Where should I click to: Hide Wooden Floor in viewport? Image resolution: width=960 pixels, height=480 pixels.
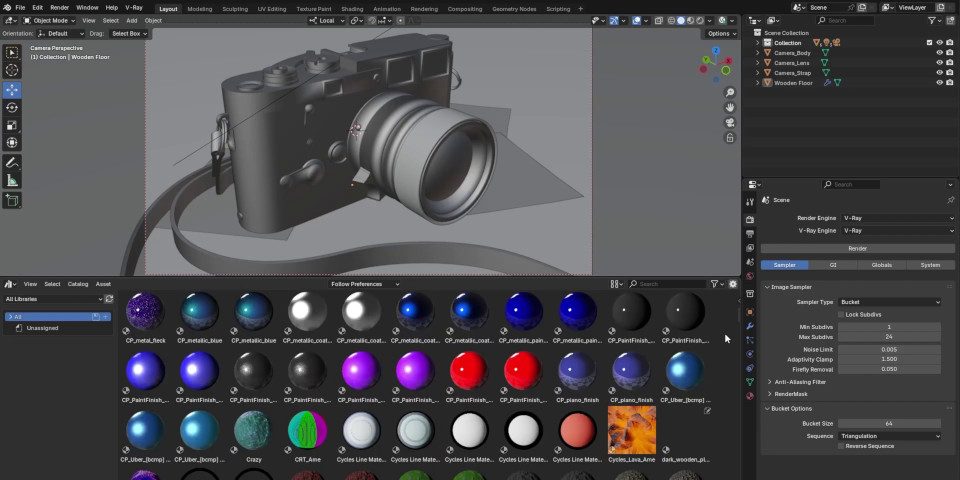(939, 83)
